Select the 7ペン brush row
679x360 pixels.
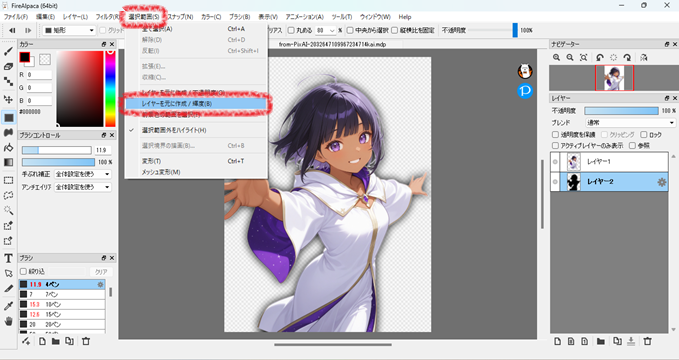click(x=62, y=295)
